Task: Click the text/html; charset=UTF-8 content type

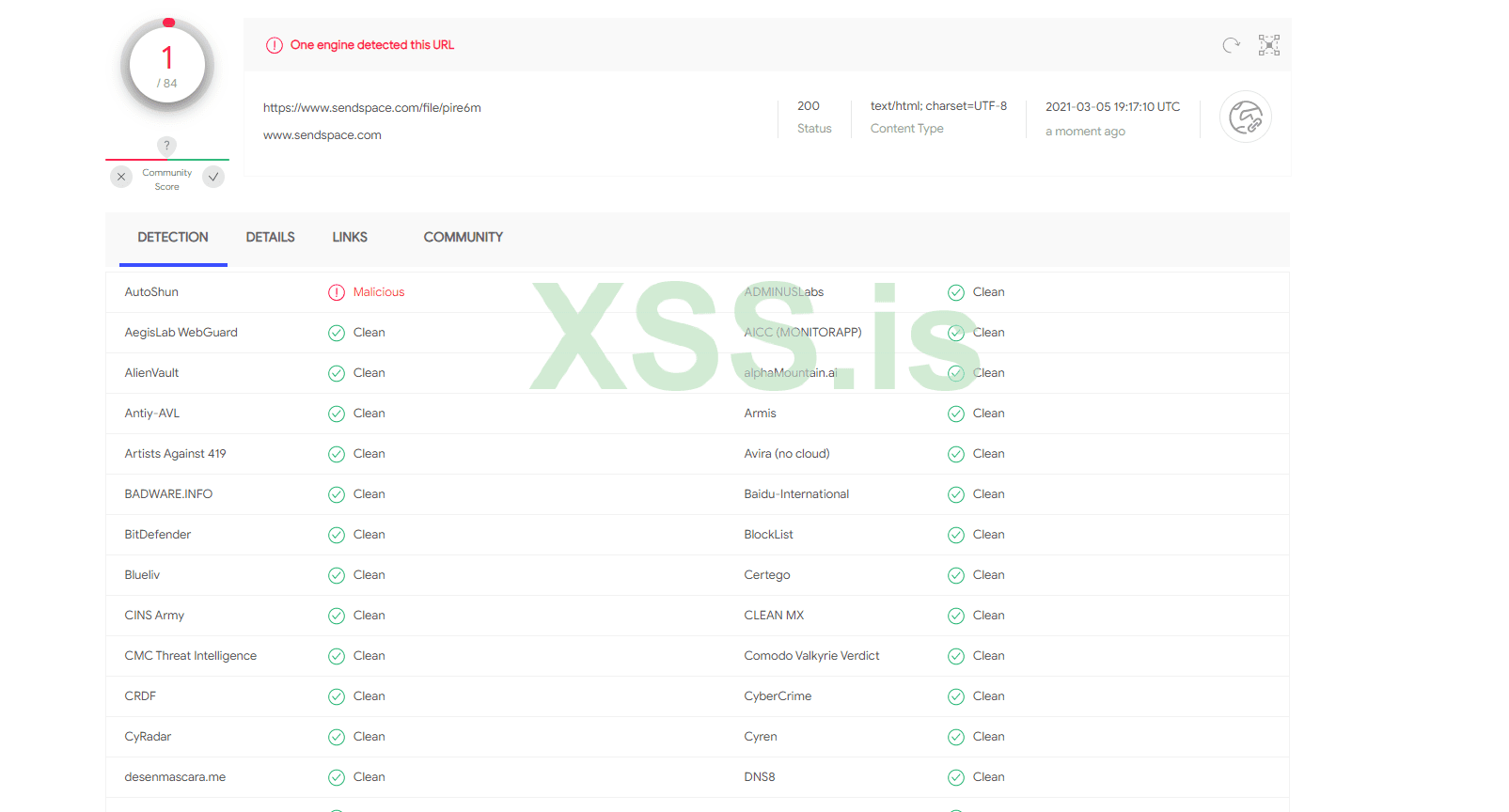Action: [x=938, y=106]
